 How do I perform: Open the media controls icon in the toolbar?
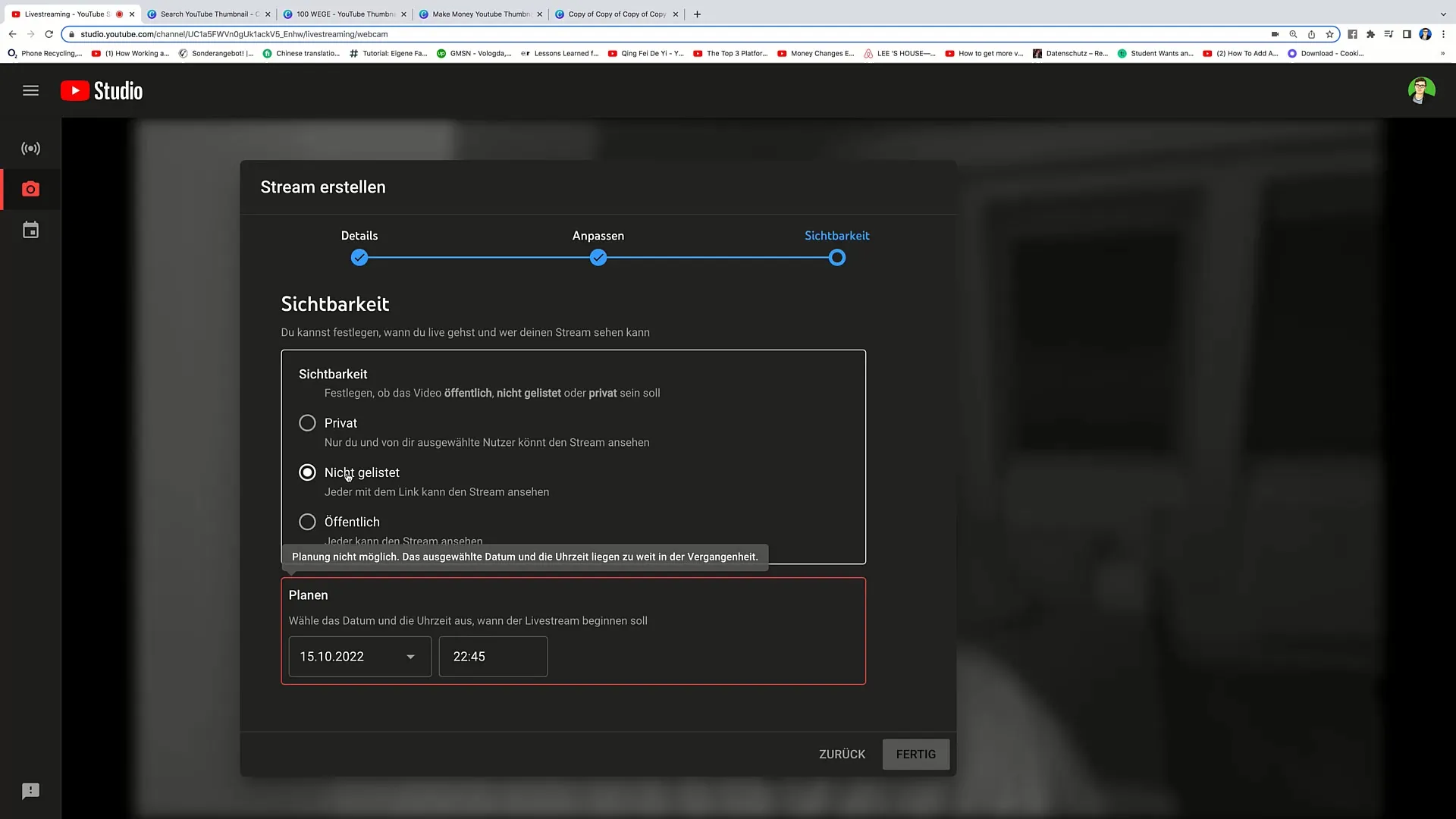1389,34
